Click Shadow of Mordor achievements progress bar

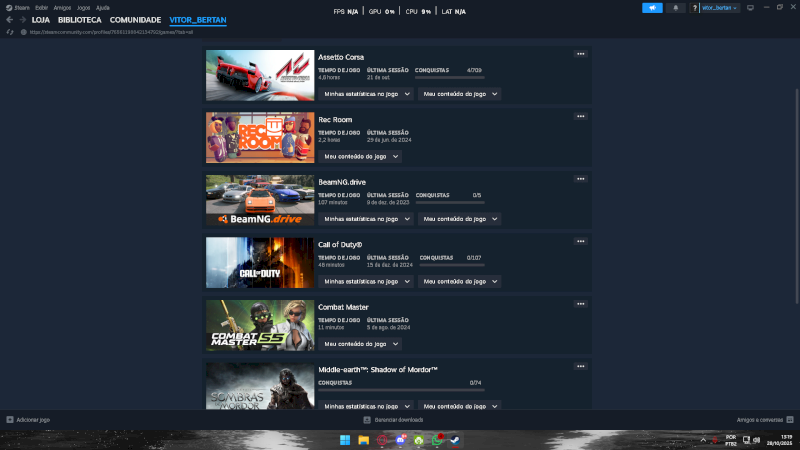click(401, 390)
